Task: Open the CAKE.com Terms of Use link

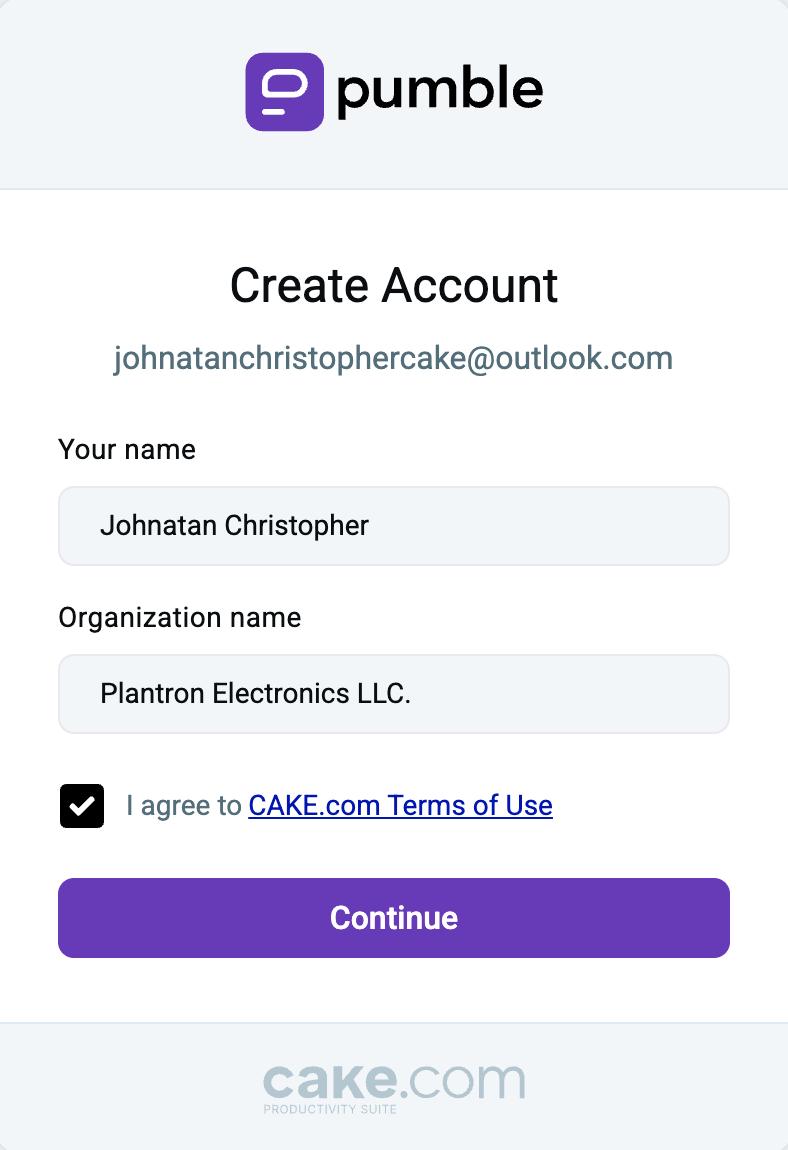Action: [401, 805]
